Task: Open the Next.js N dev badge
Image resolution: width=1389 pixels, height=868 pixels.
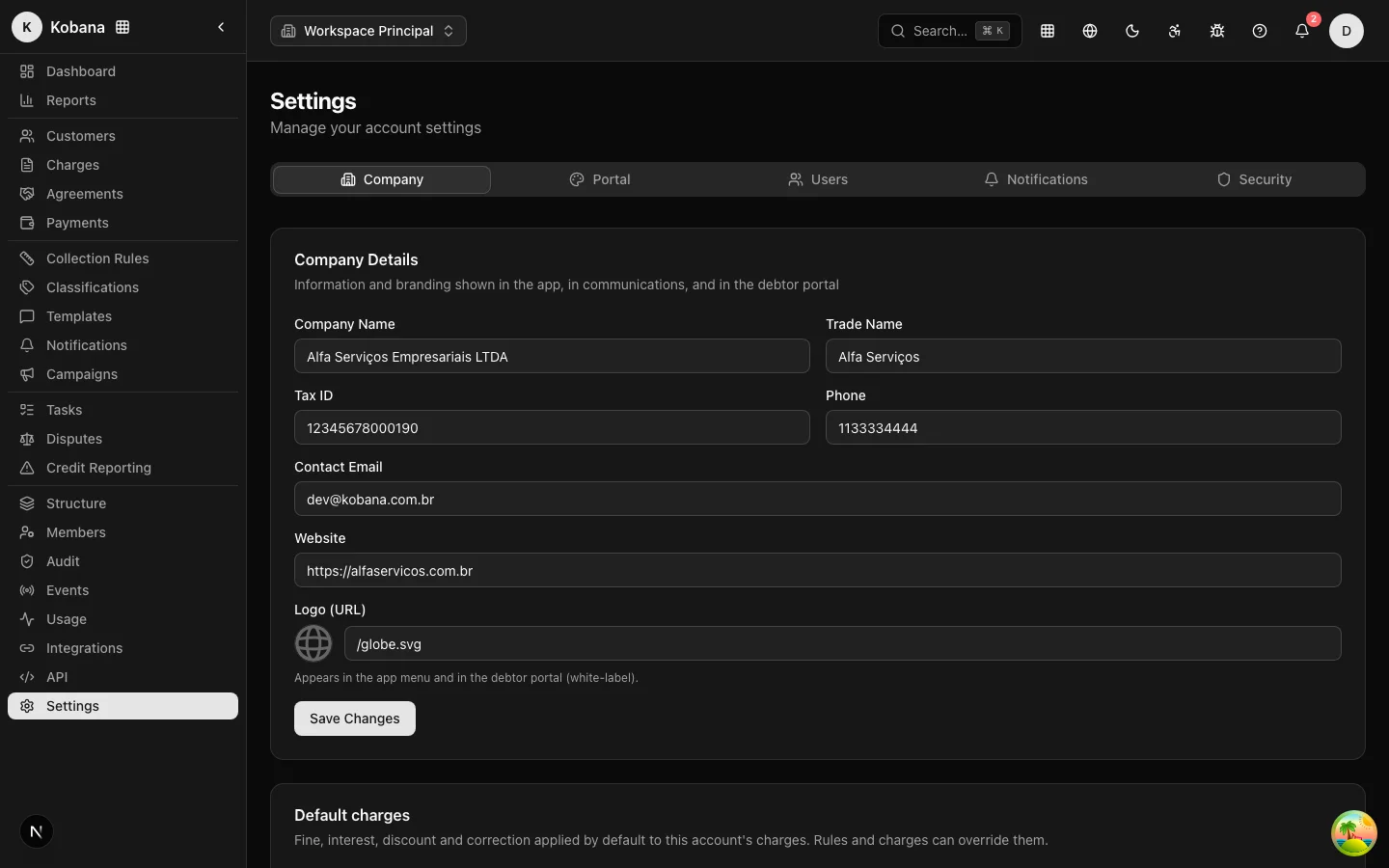Action: pos(37,831)
